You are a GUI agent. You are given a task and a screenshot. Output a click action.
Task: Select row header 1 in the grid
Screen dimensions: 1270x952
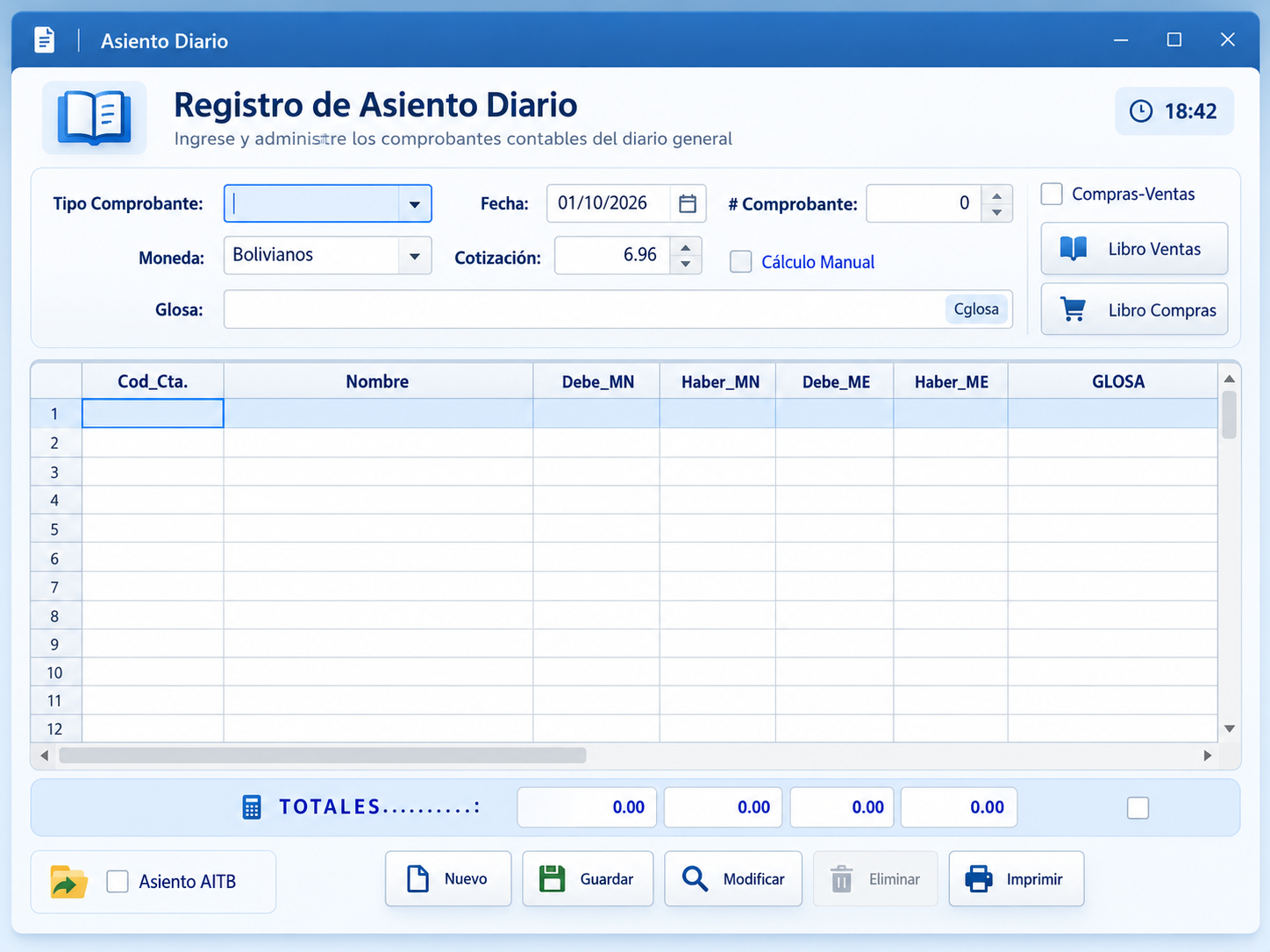pos(55,414)
